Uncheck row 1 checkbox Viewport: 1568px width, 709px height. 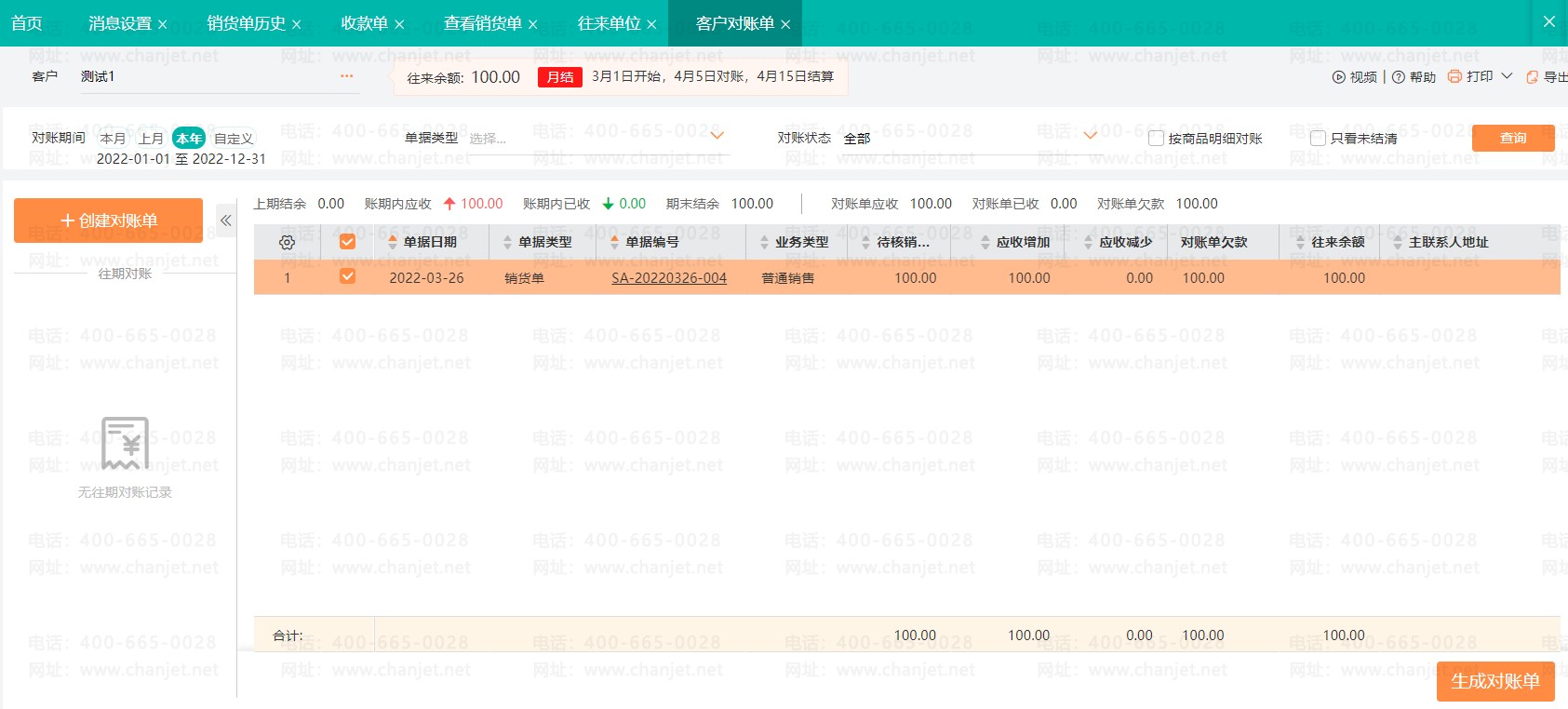[x=347, y=276]
